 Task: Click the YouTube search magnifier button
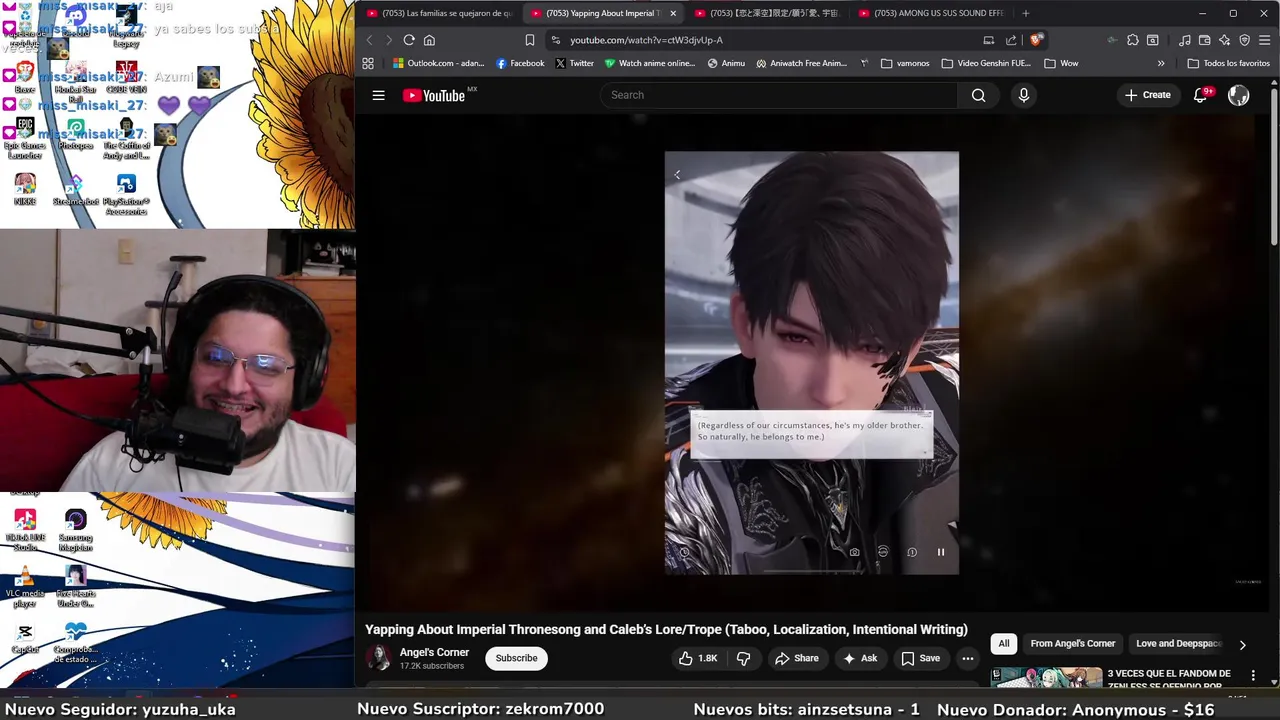pyautogui.click(x=978, y=95)
